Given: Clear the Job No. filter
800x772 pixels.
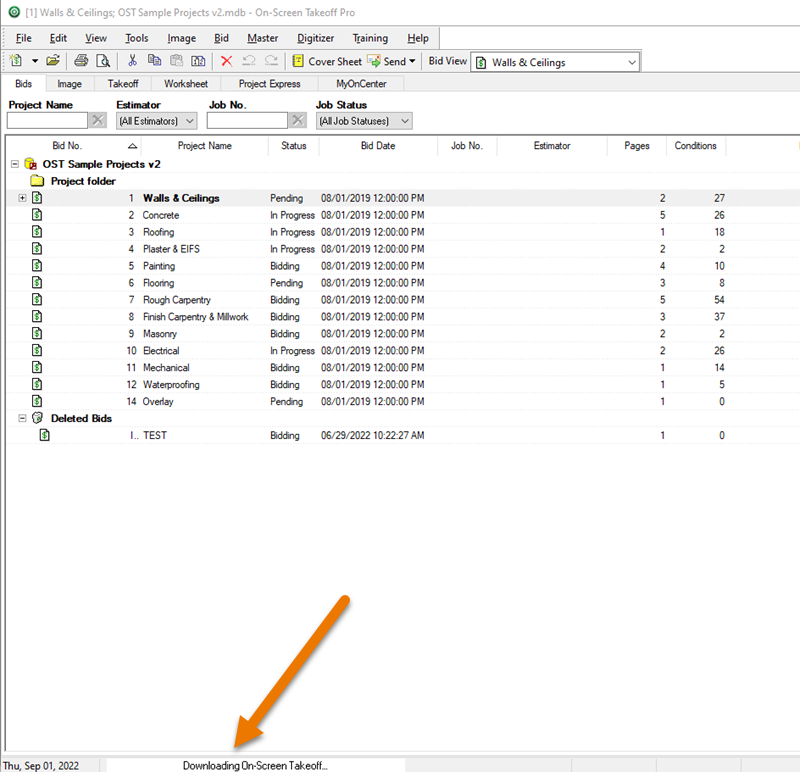Looking at the screenshot, I should [x=297, y=120].
